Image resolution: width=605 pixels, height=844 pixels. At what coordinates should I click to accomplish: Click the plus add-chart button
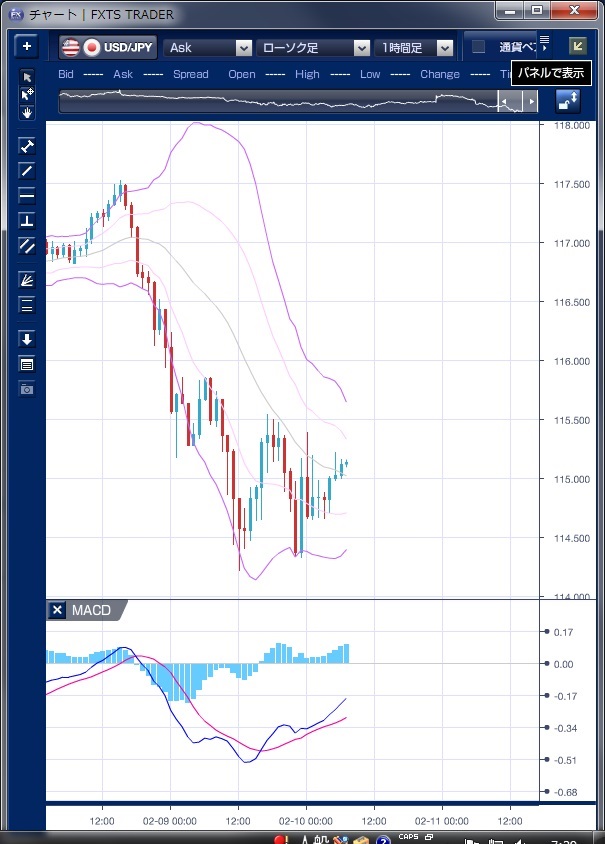coord(26,47)
